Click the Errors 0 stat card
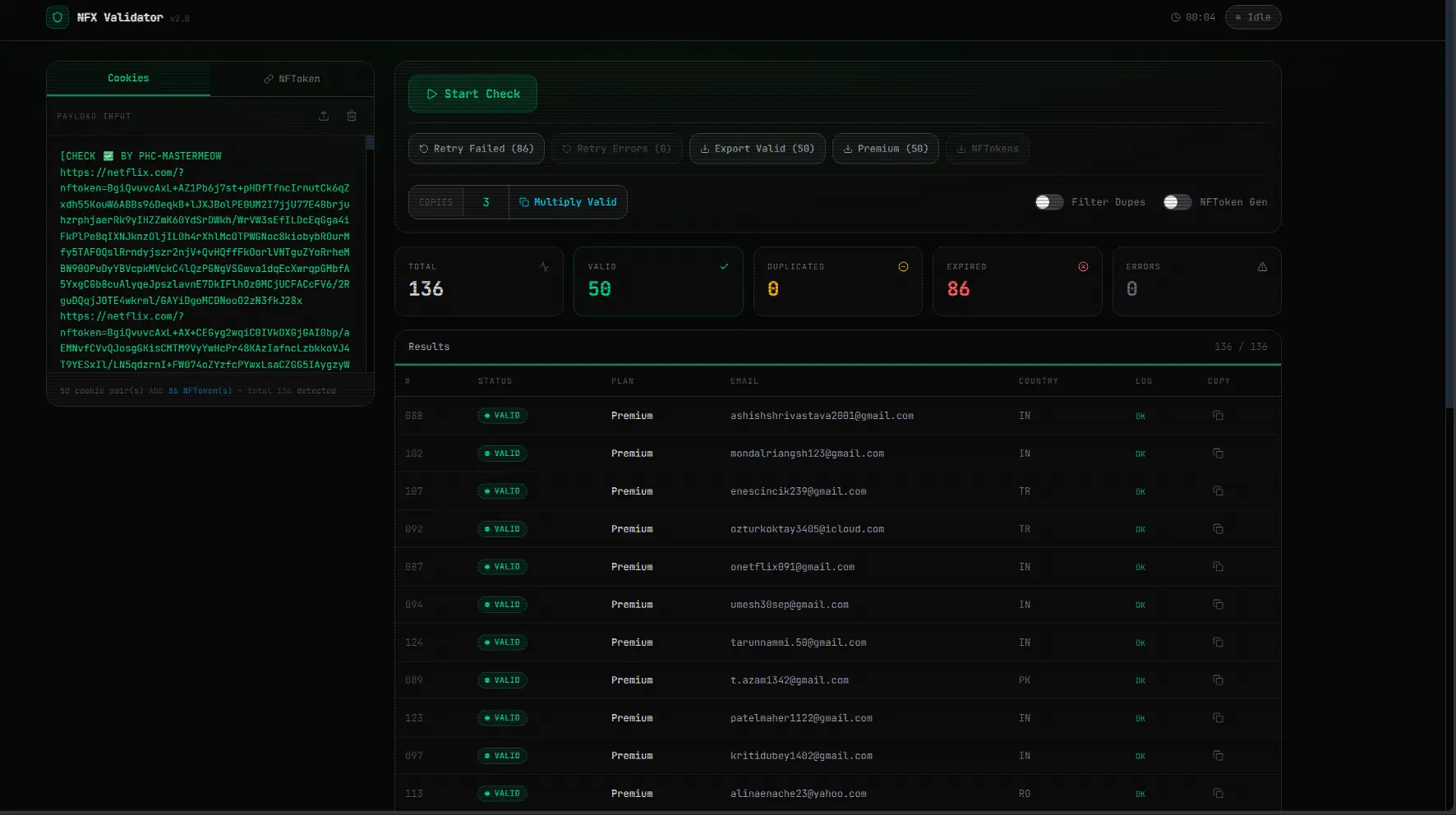 (x=1197, y=281)
